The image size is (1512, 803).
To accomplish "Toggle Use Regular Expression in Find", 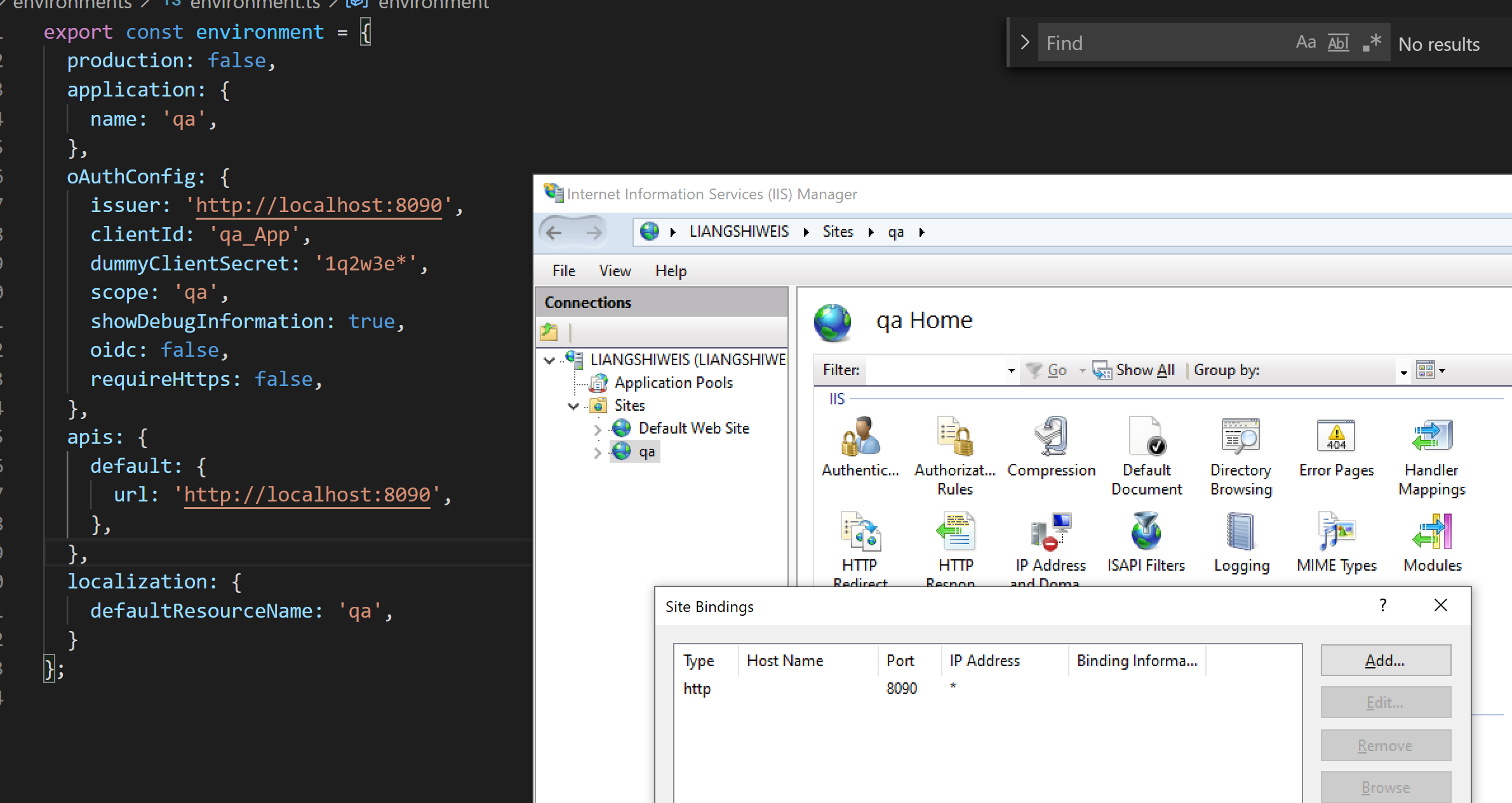I will [1372, 43].
